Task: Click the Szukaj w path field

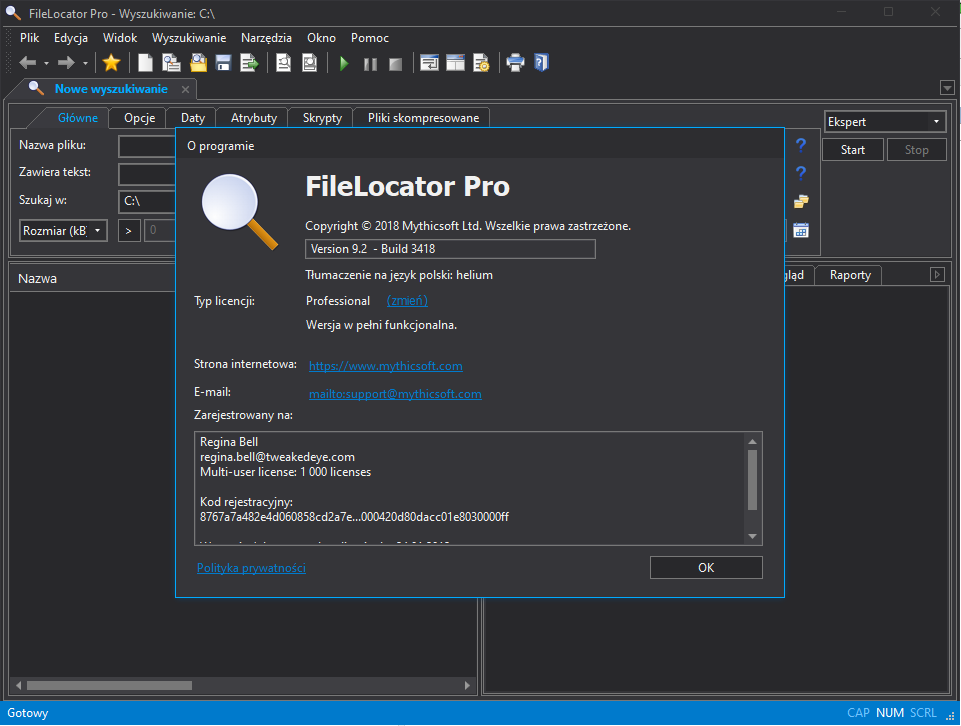Action: tap(147, 200)
